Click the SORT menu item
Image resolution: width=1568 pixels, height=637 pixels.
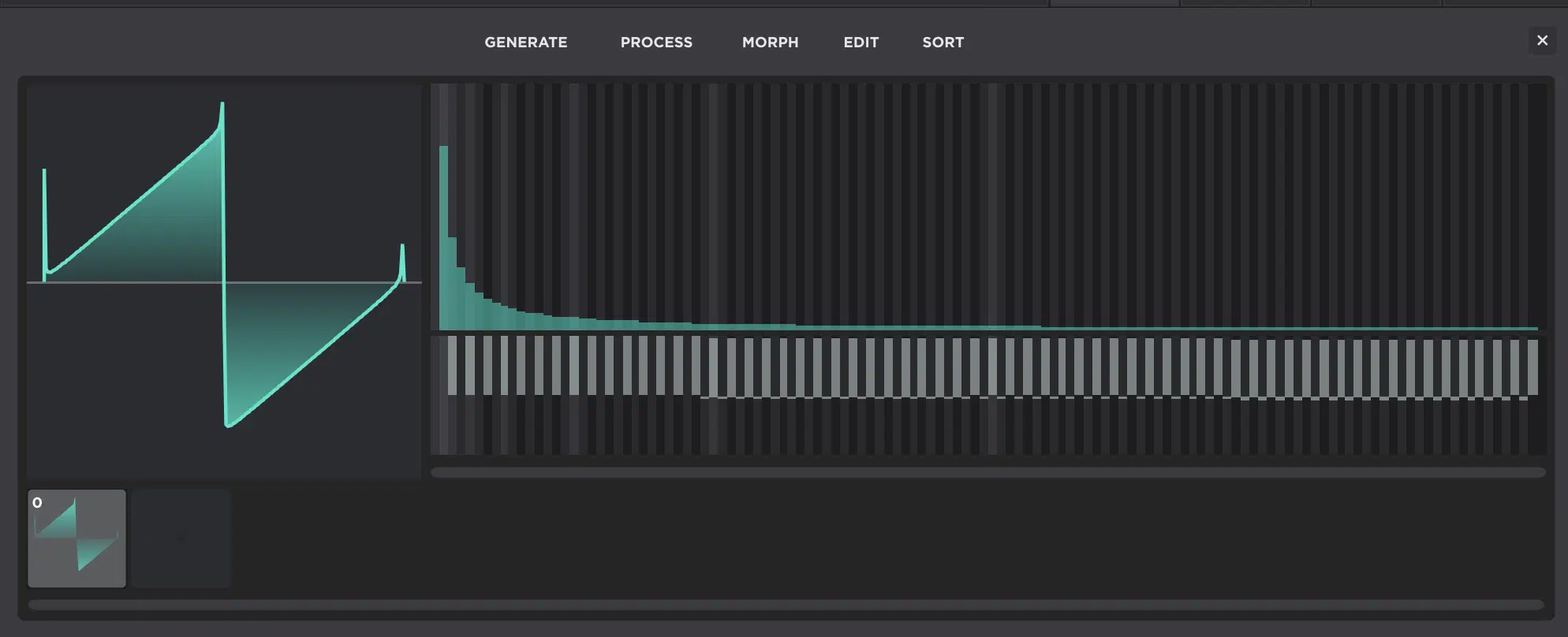pos(943,43)
